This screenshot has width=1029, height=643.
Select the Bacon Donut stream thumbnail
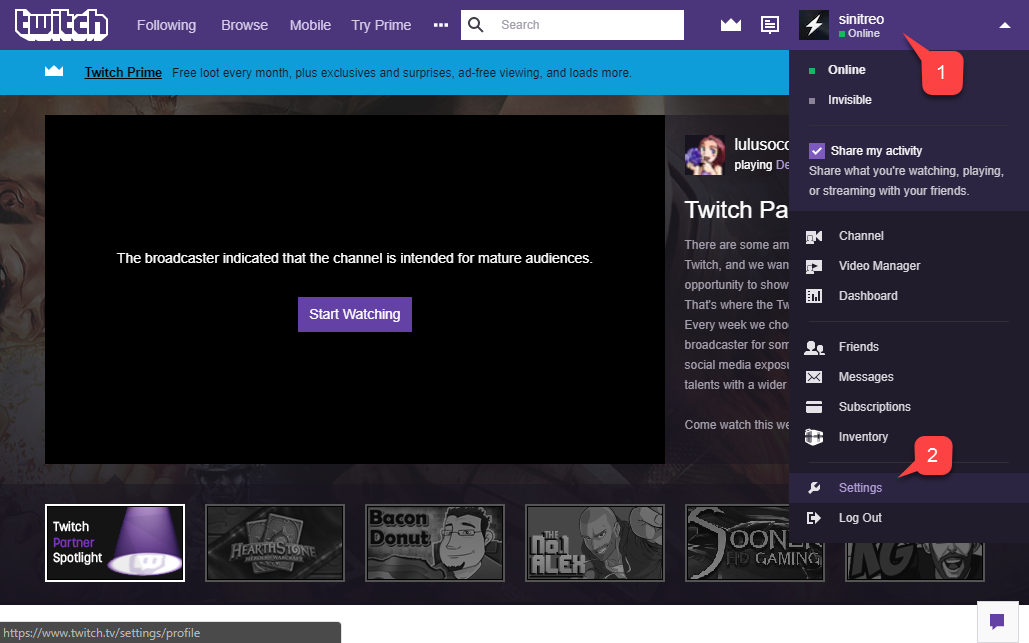tap(435, 543)
